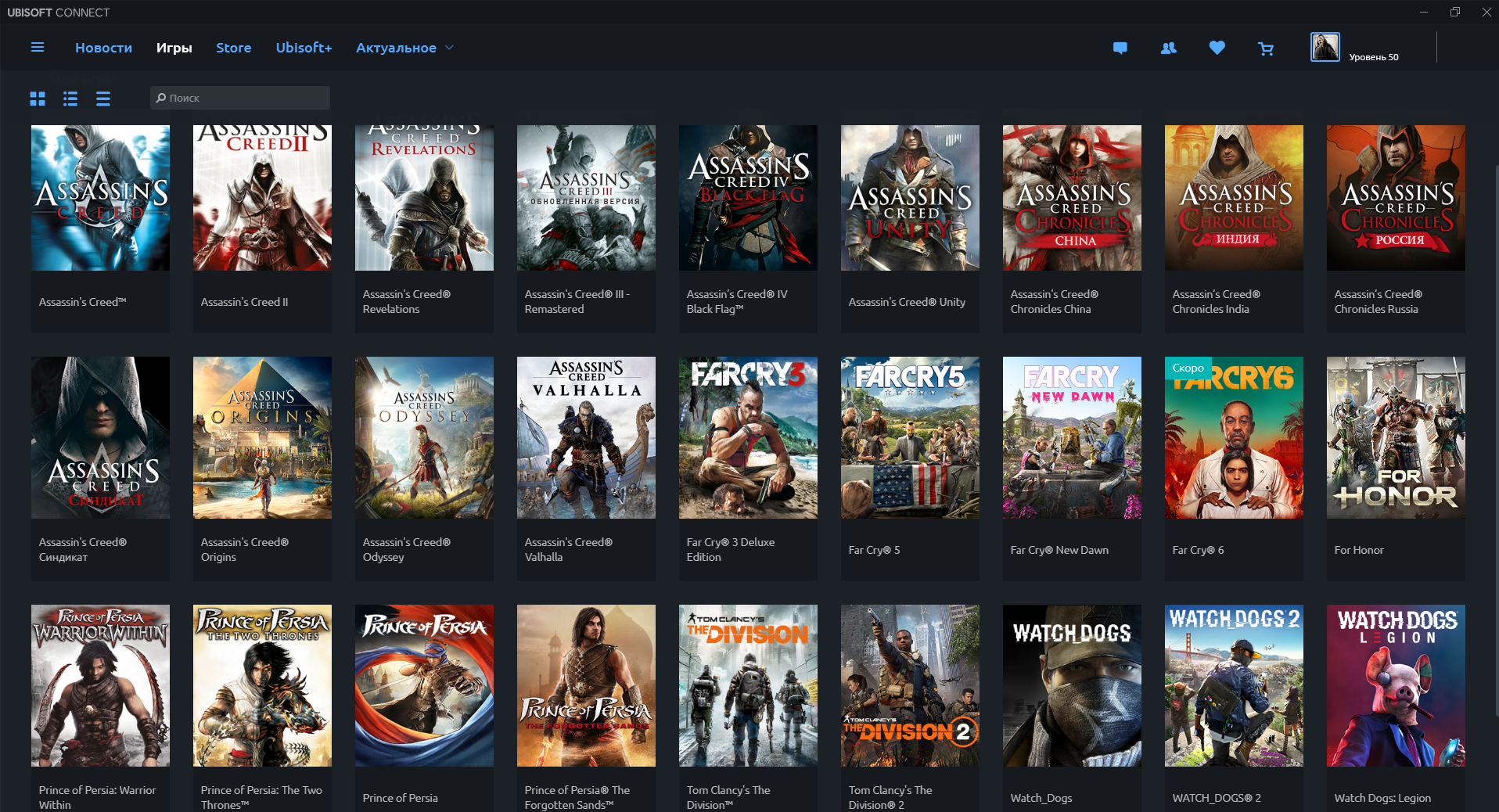Click the "Assassin's Creed® Unity" title text
This screenshot has width=1499, height=812.
[x=907, y=302]
